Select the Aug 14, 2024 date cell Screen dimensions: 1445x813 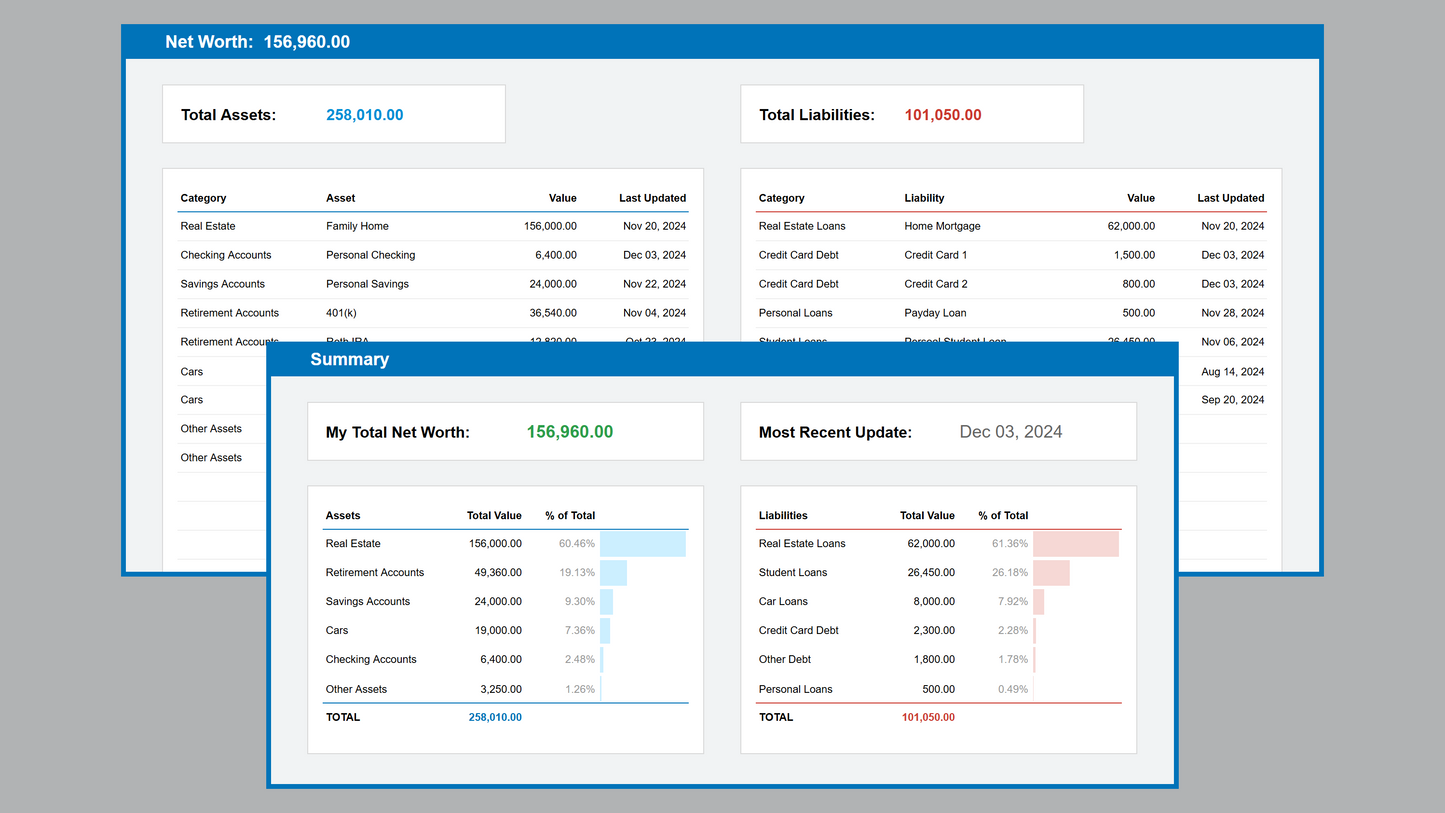(x=1232, y=372)
